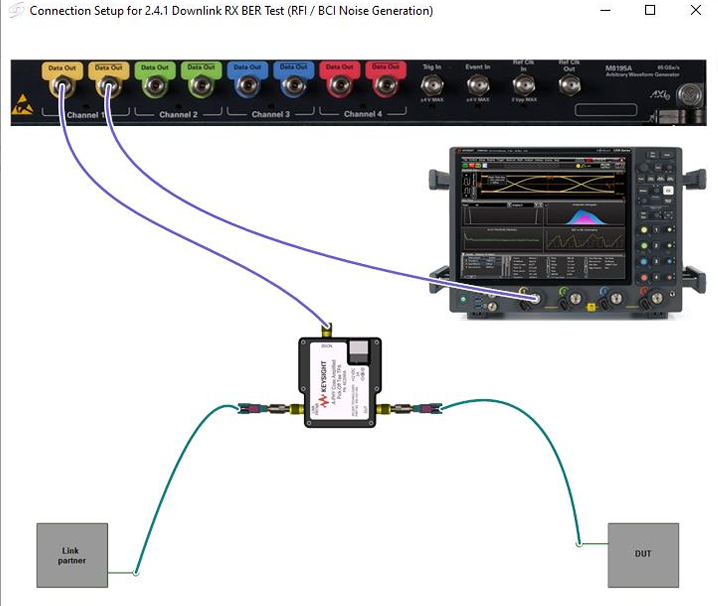This screenshot has width=718, height=606.
Task: Click the gray 'Link partner' box
Action: (72, 555)
